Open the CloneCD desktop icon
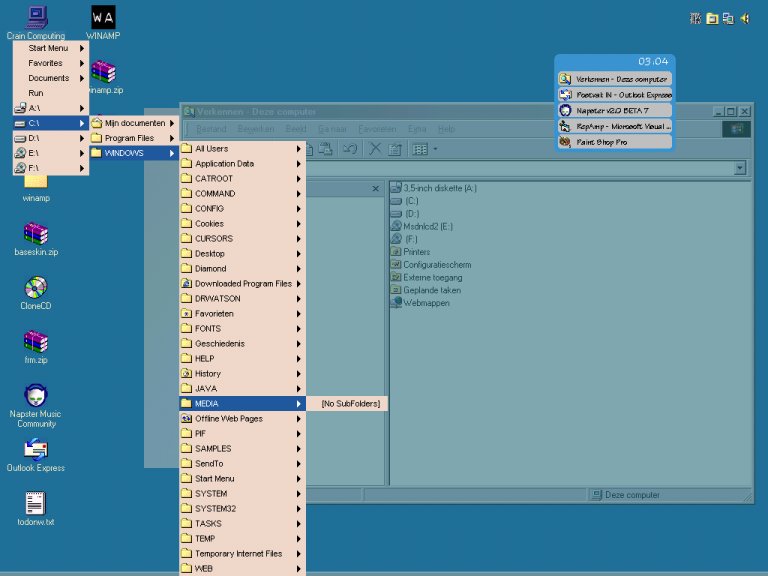768x576 pixels. [36, 289]
